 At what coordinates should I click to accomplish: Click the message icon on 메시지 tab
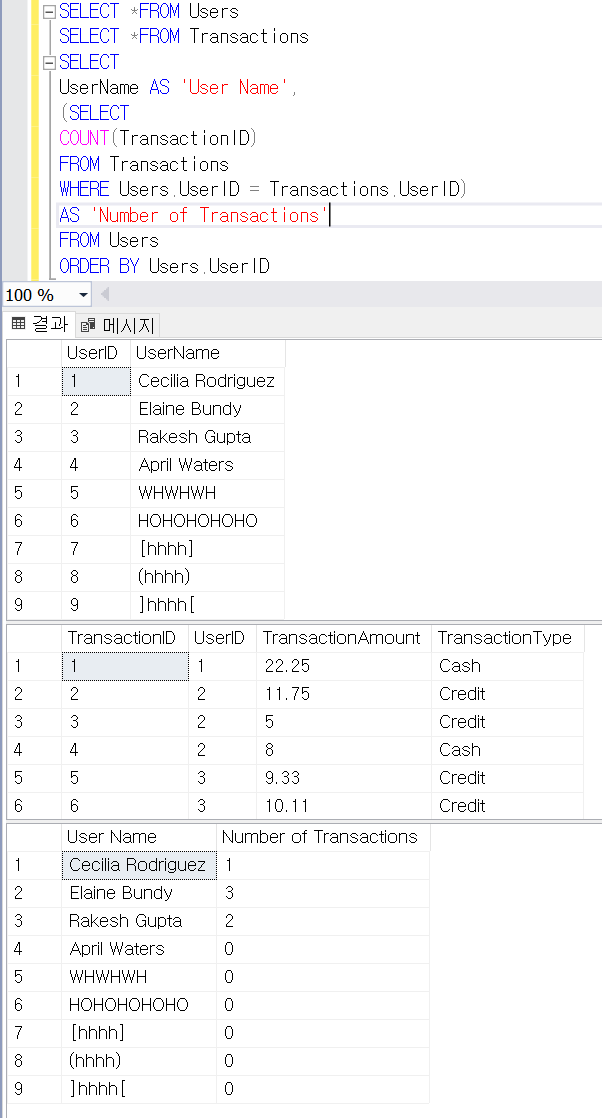pos(88,326)
